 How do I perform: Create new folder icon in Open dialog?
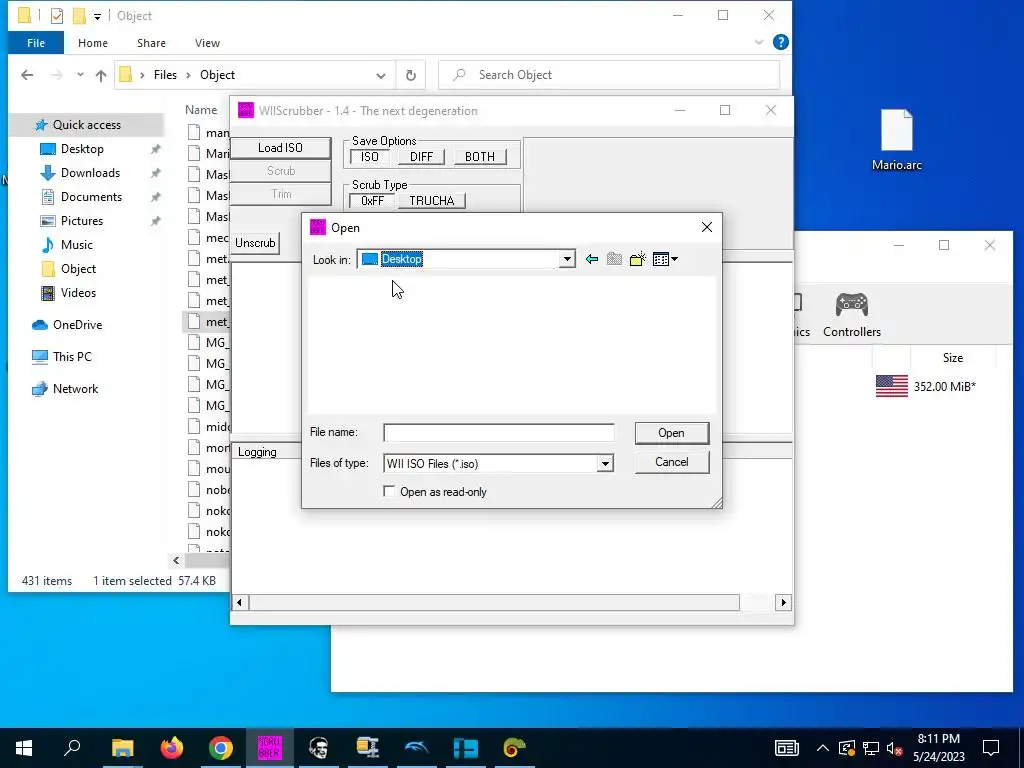pyautogui.click(x=637, y=259)
